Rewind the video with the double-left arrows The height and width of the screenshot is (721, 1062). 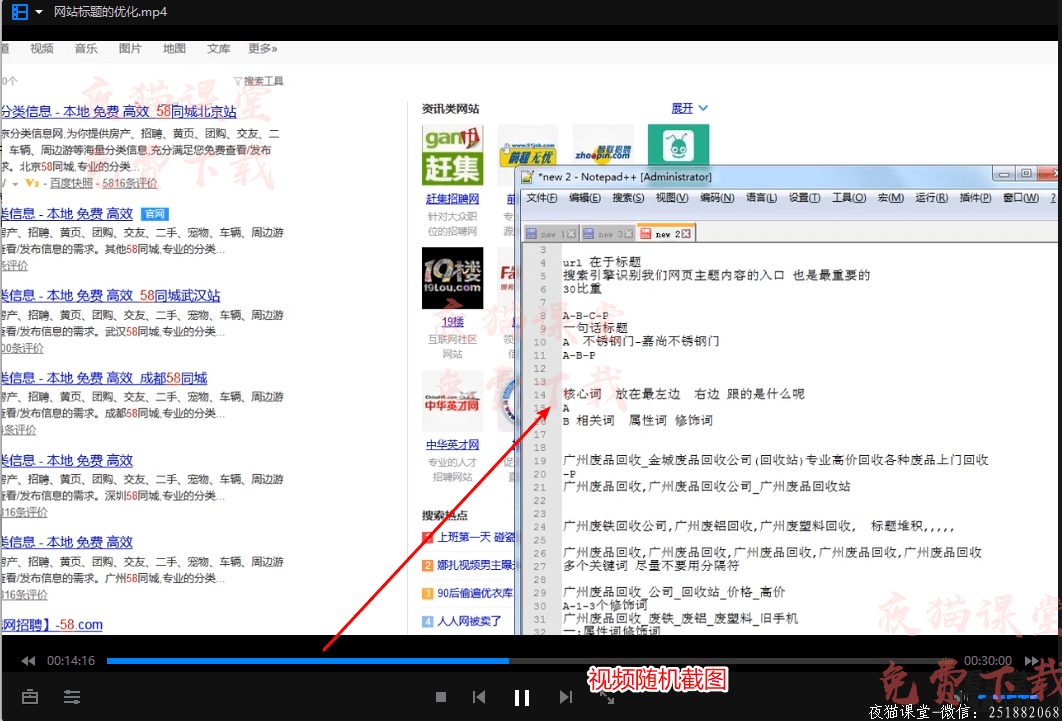[28, 661]
